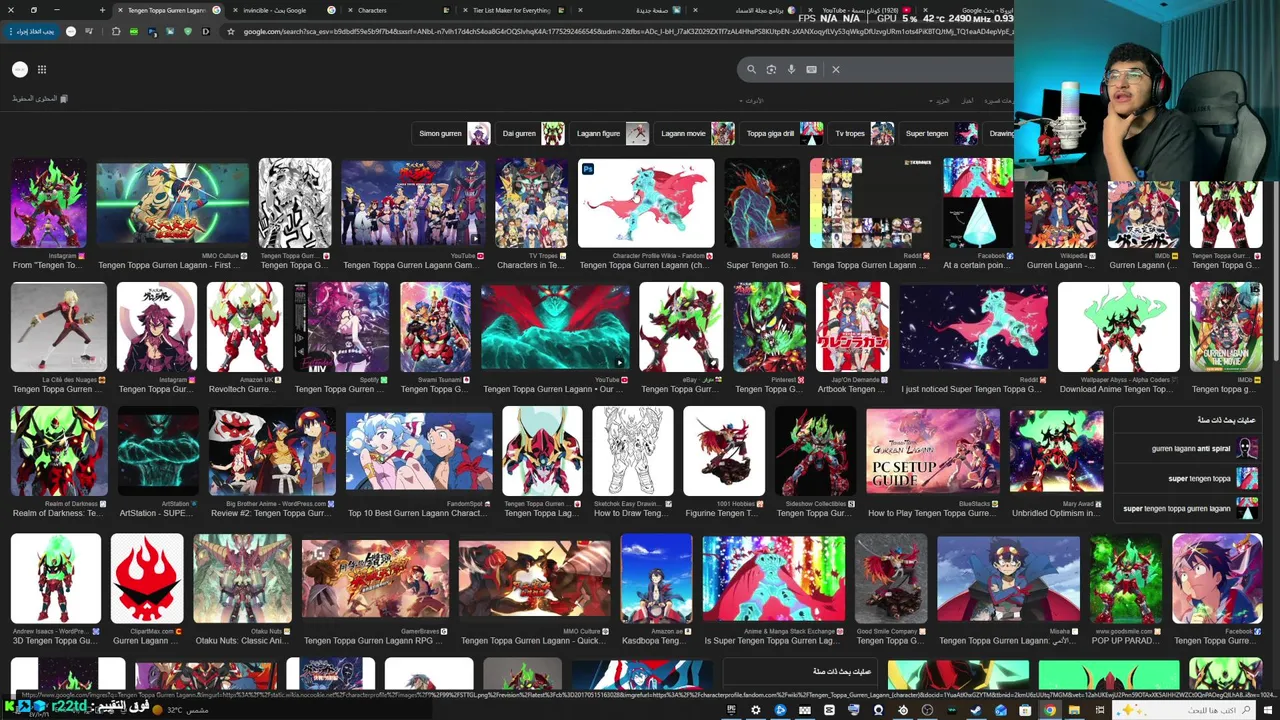Viewport: 1280px width, 720px height.
Task: Open the Figurine Tengen 1001 Hobbies image
Action: click(x=723, y=451)
